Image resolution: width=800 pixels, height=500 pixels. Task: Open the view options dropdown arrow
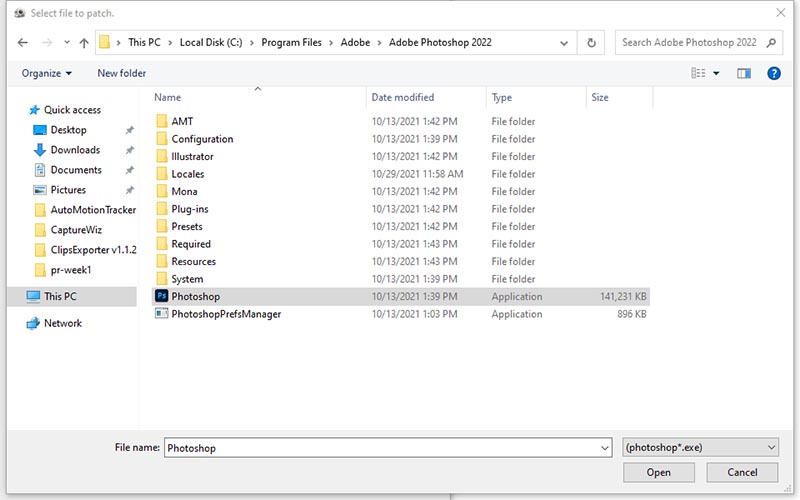tap(716, 73)
